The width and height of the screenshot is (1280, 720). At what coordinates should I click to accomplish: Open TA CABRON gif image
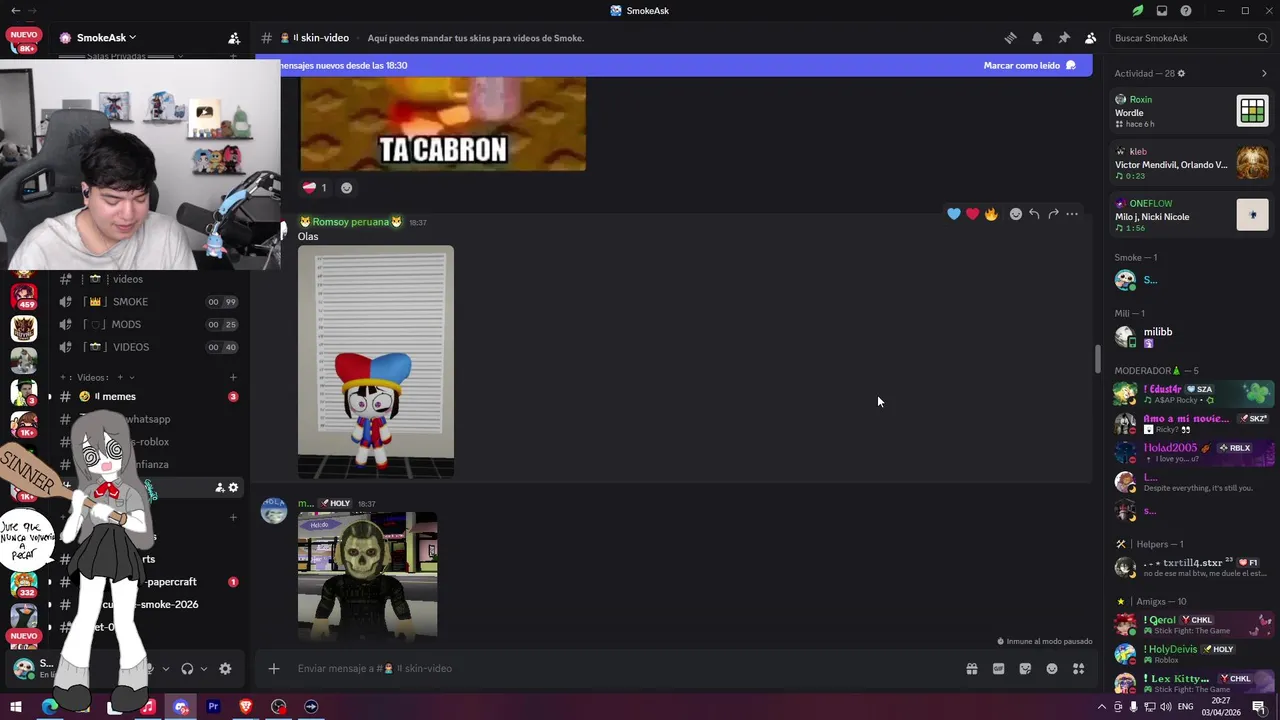coord(443,125)
